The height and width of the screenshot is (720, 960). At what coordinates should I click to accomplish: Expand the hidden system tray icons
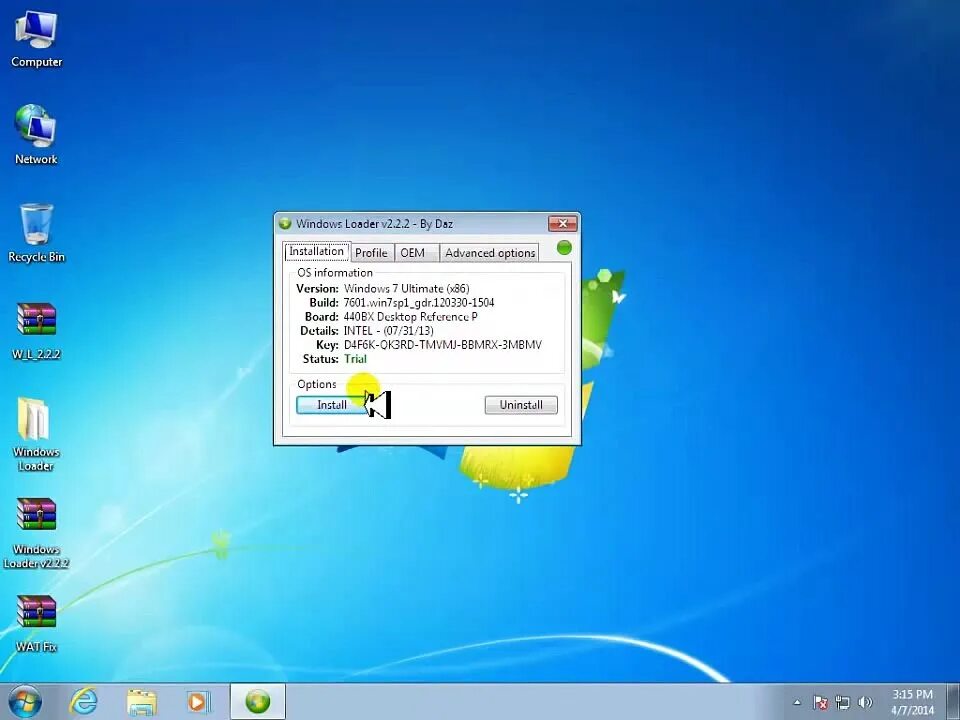[795, 701]
